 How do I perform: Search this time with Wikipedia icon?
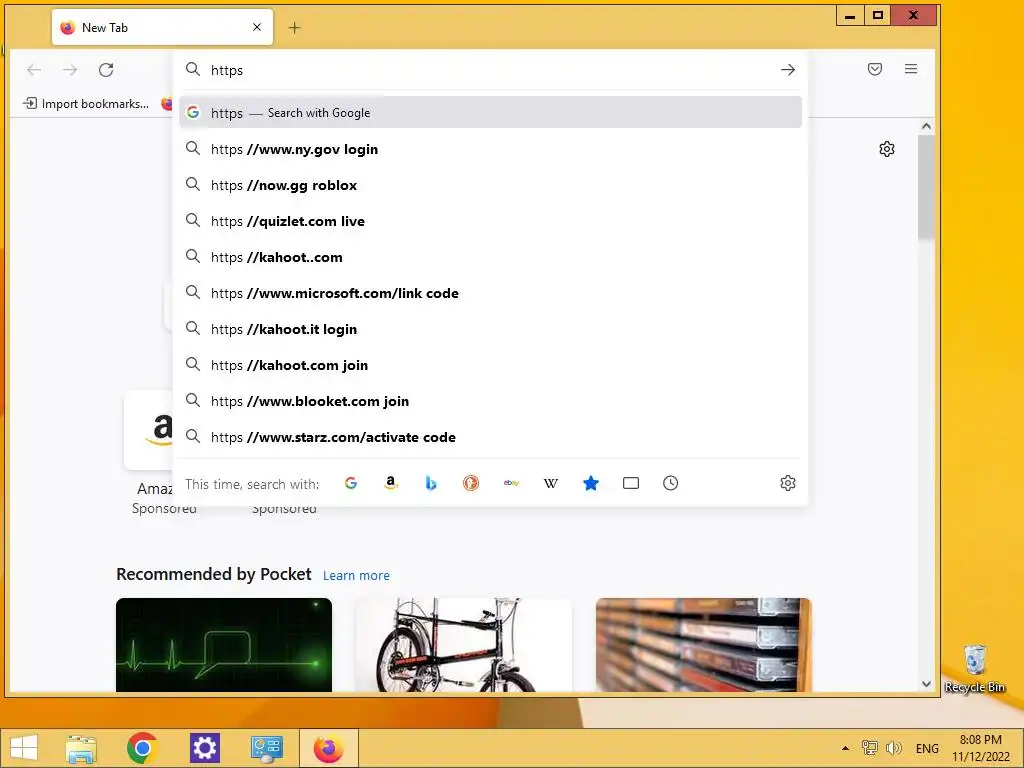[x=551, y=483]
